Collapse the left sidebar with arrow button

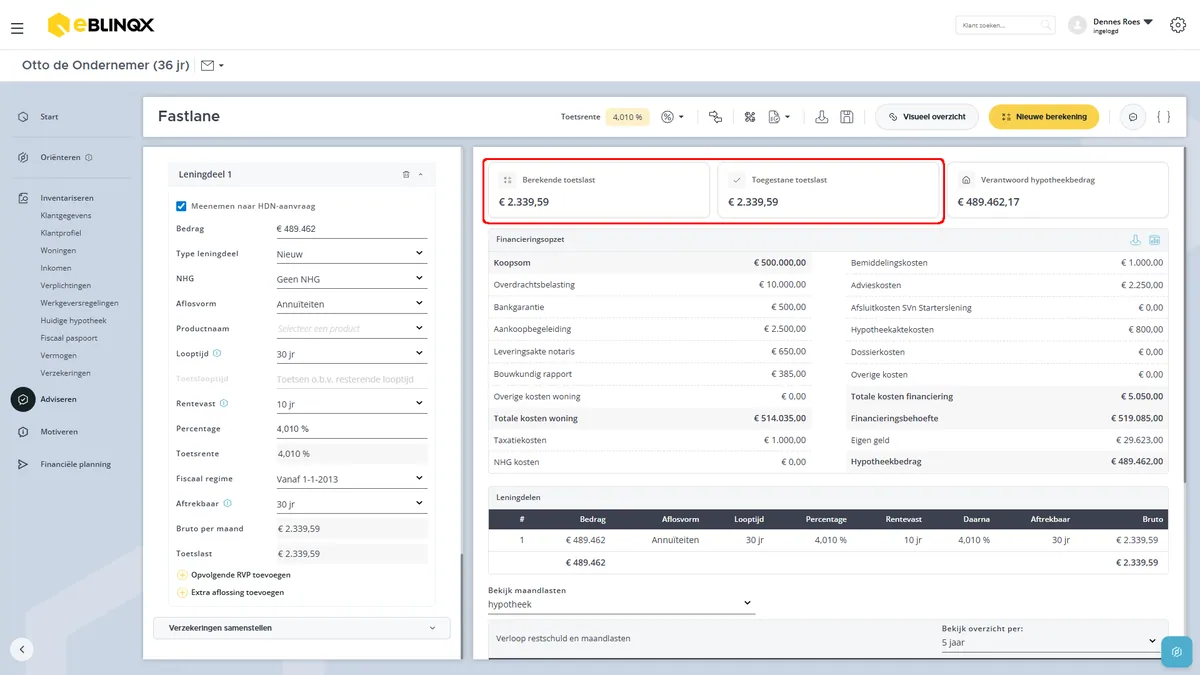point(22,649)
